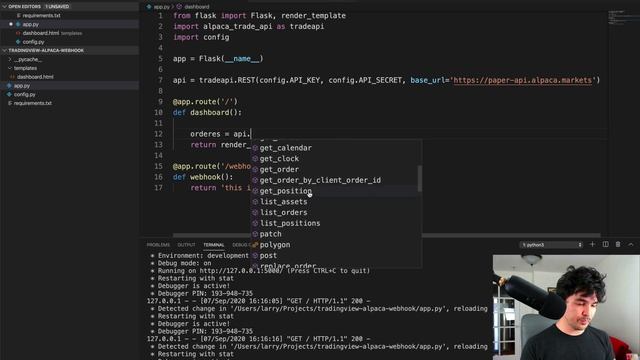Collapse the Open Editors section

tap(4, 7)
